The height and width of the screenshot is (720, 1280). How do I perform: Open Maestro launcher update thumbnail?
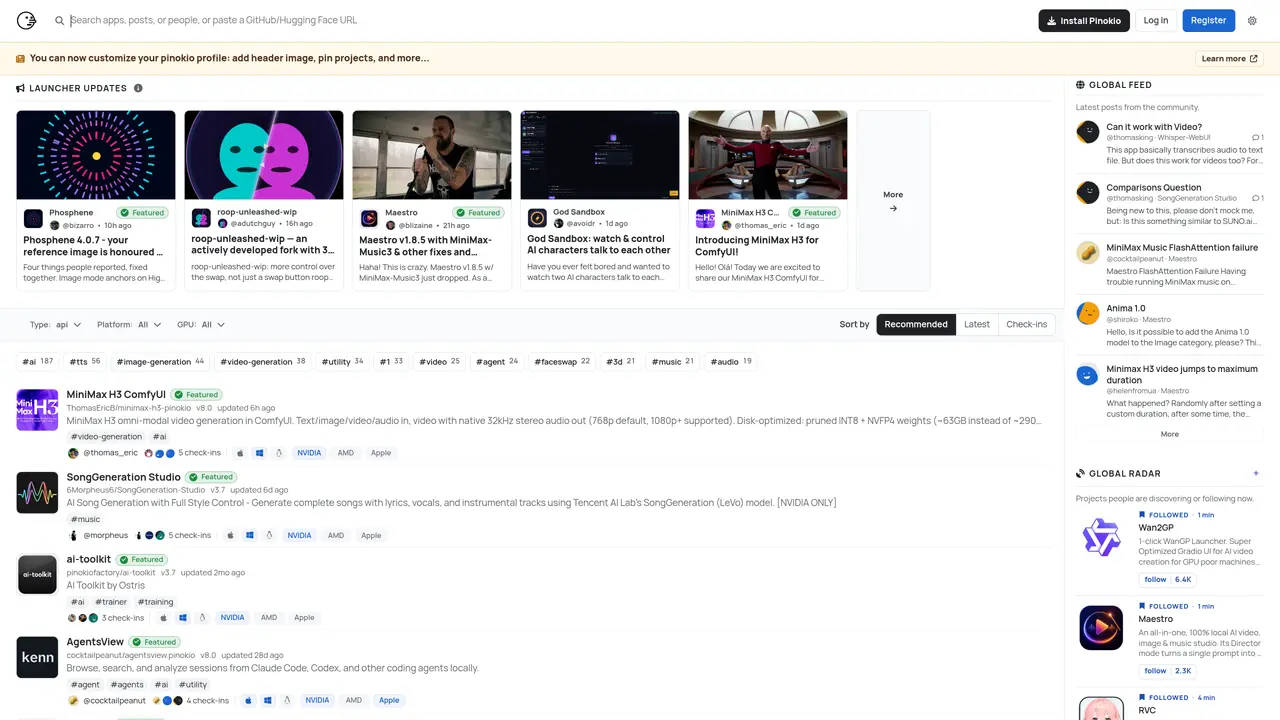pyautogui.click(x=432, y=155)
